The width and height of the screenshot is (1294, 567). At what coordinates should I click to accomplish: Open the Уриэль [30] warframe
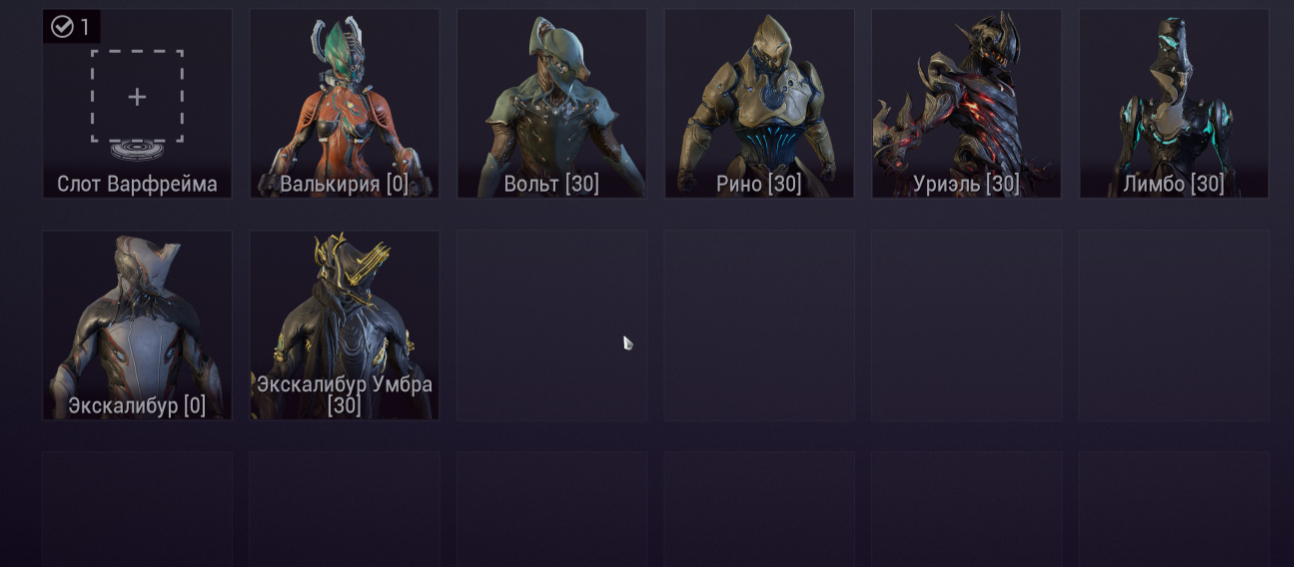(x=966, y=104)
